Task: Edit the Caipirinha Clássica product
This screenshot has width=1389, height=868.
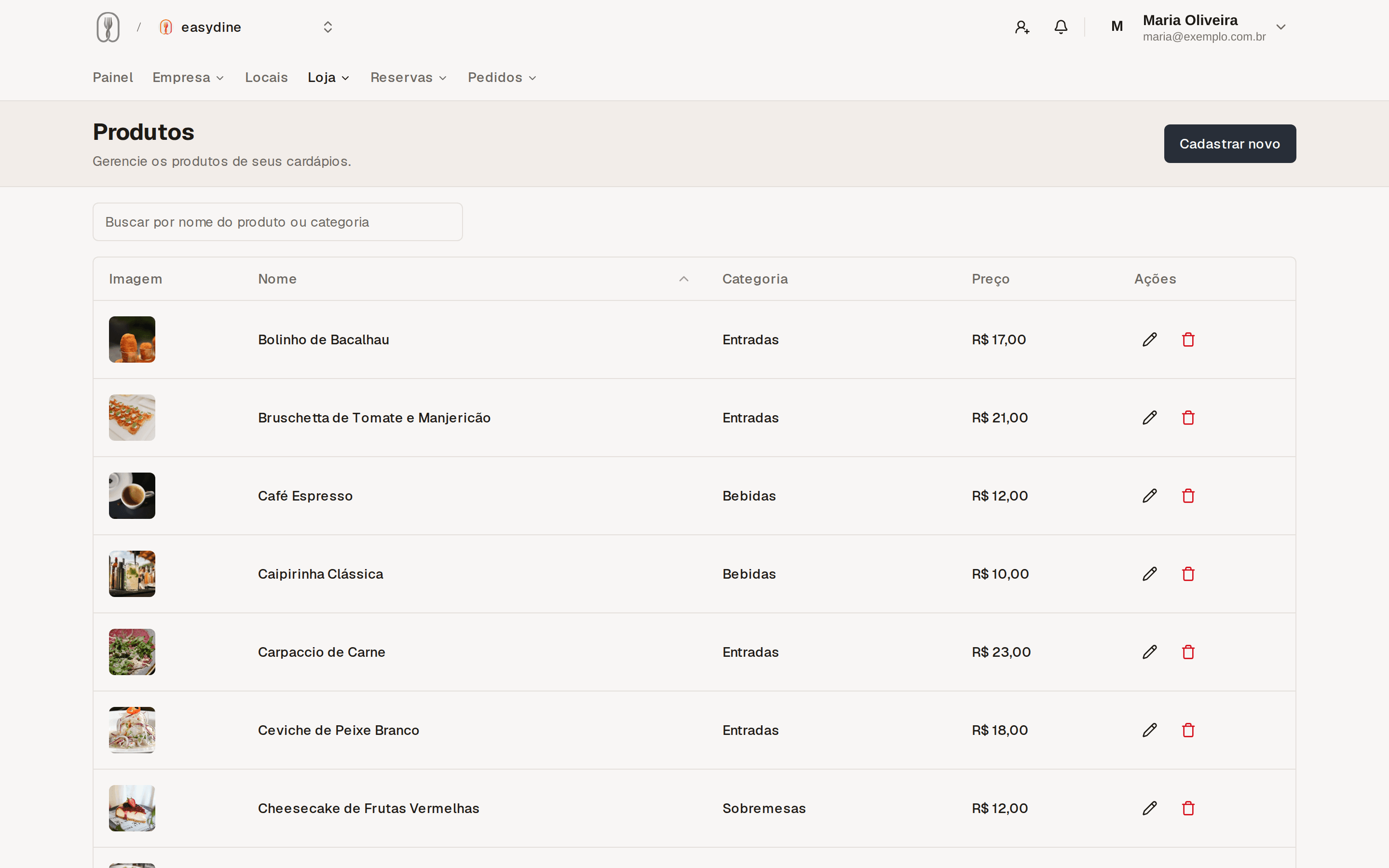Action: click(x=1150, y=573)
